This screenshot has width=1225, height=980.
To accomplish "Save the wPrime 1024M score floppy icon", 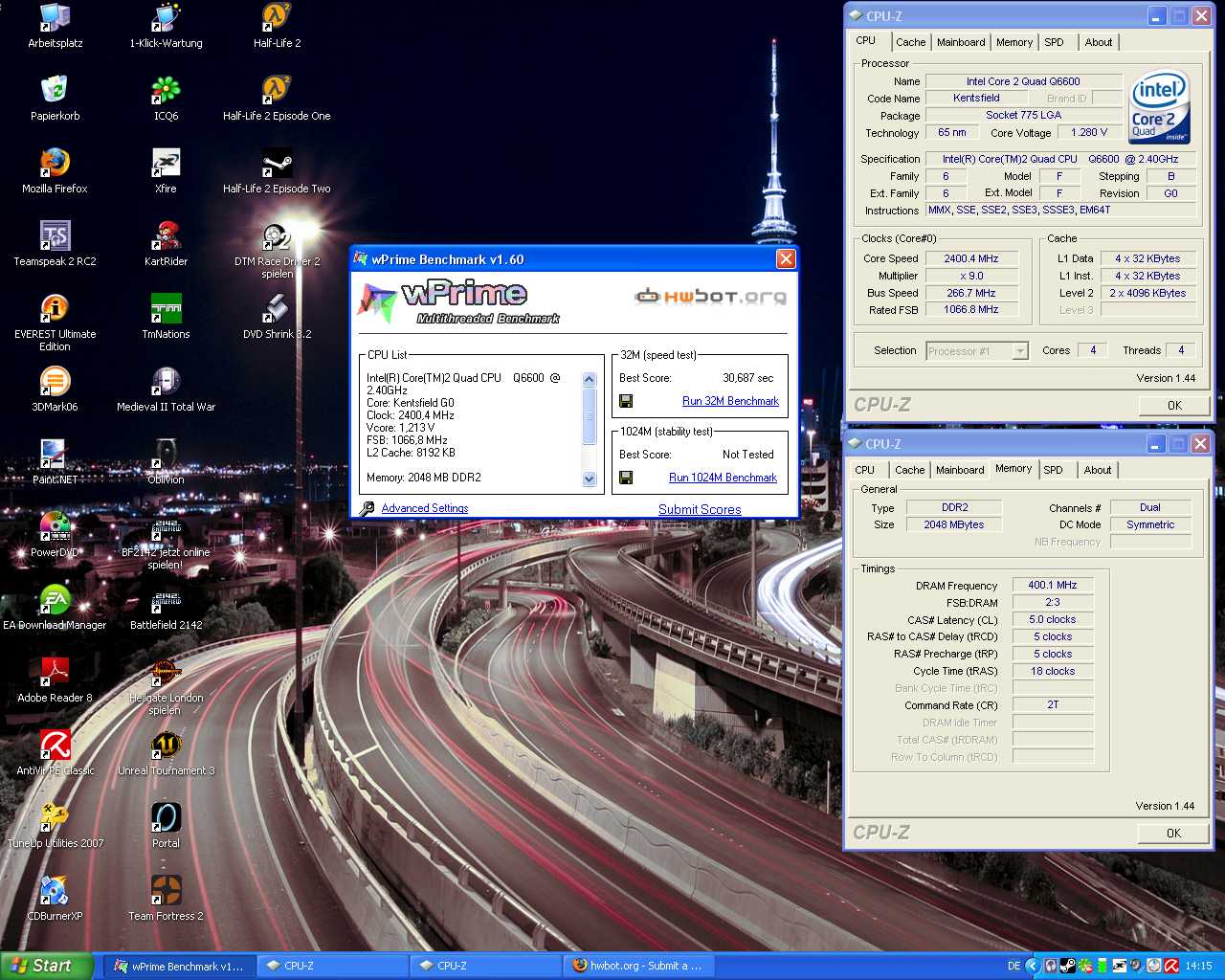I will tap(626, 478).
